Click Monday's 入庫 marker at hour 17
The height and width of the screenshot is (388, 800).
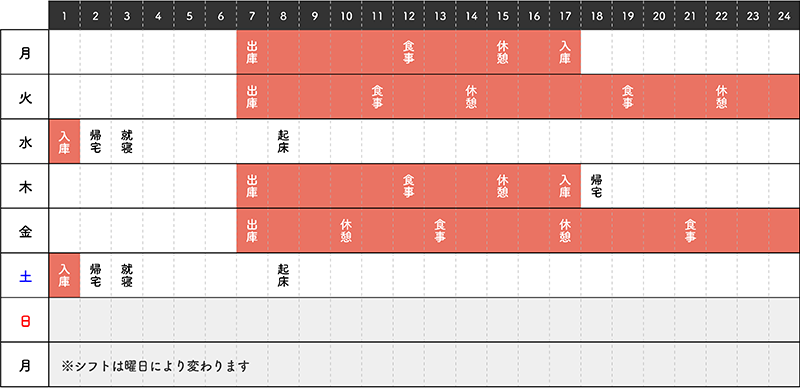coord(564,52)
